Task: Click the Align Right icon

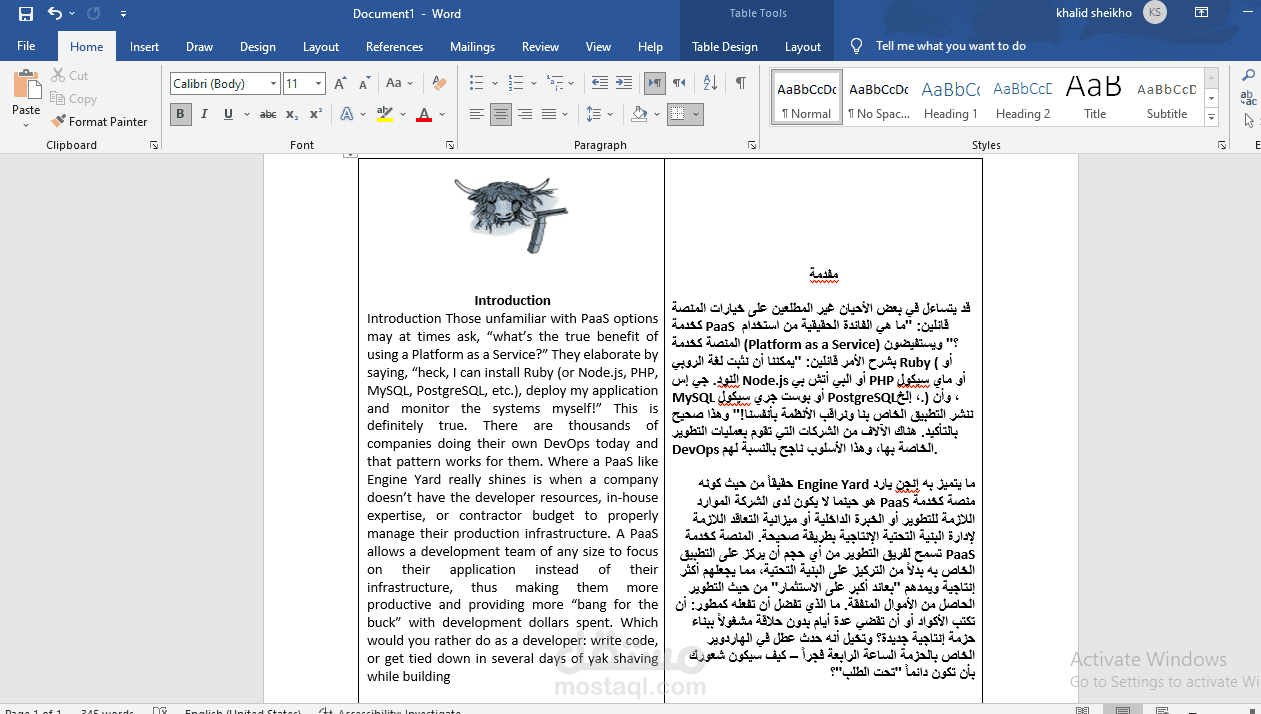Action: [x=525, y=114]
